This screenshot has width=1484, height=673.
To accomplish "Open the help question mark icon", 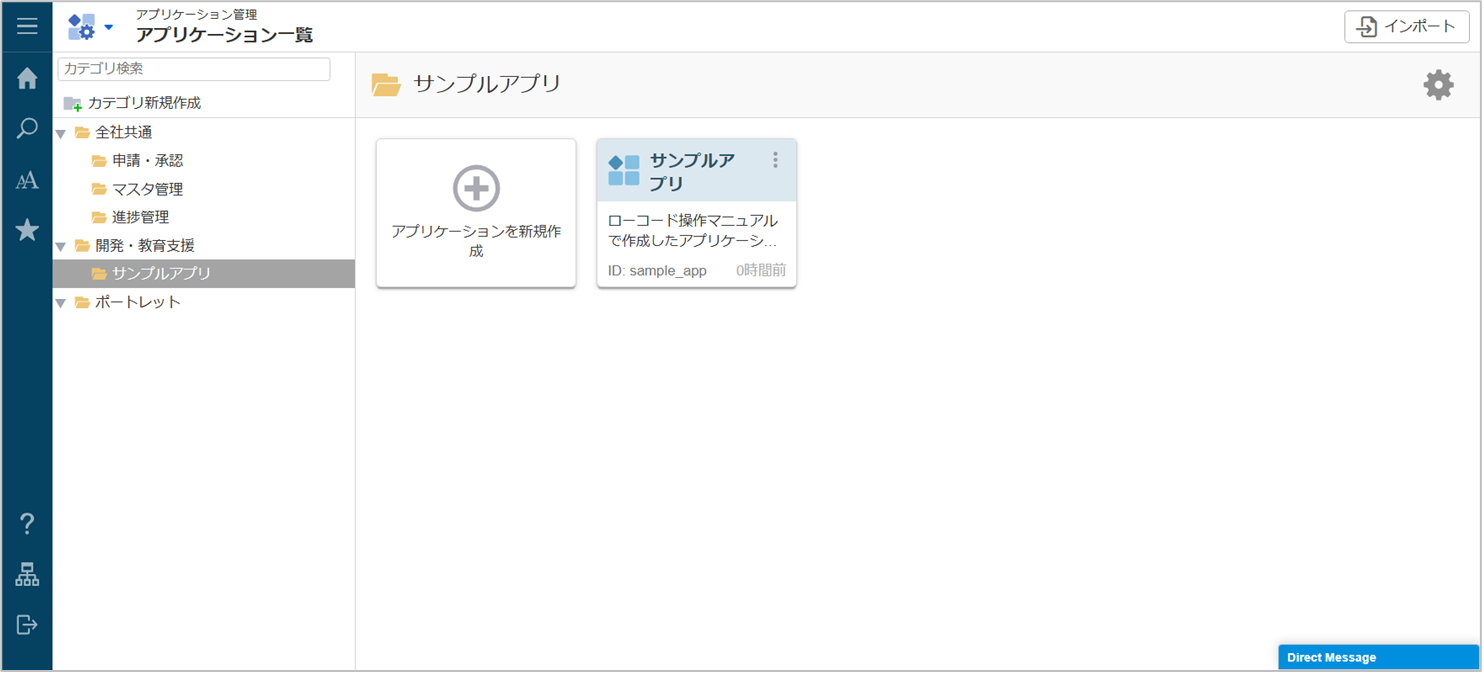I will 27,523.
